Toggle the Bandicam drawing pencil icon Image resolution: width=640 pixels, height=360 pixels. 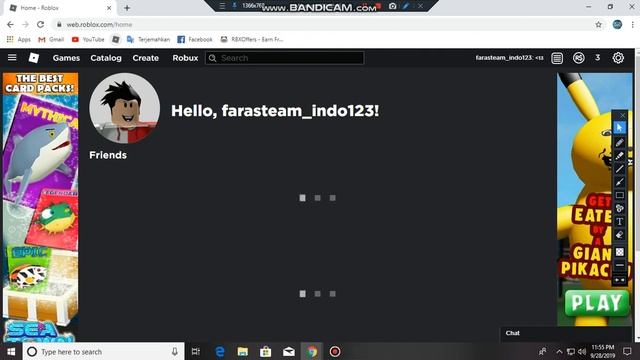pyautogui.click(x=406, y=6)
